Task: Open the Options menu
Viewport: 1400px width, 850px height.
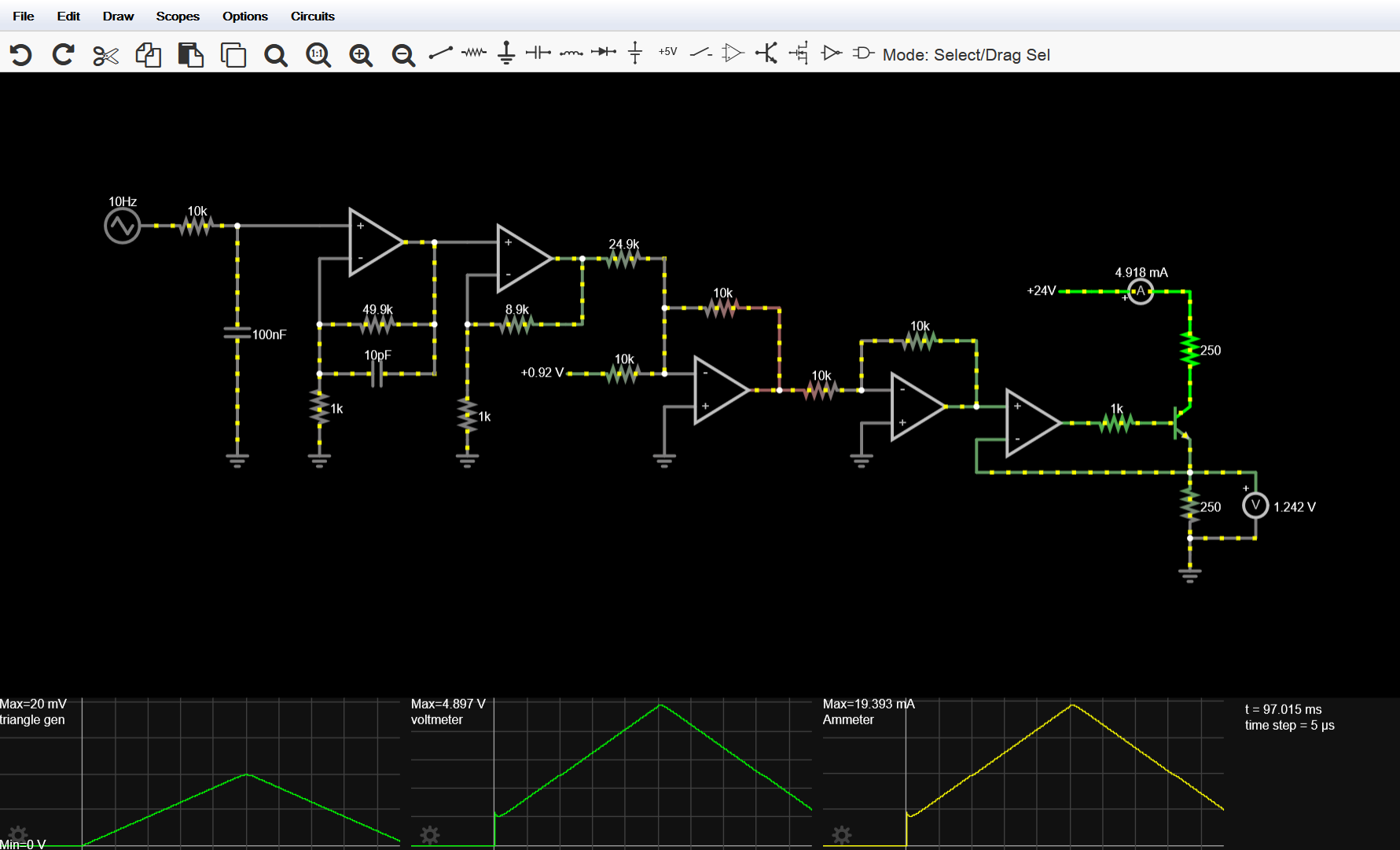Action: click(244, 16)
